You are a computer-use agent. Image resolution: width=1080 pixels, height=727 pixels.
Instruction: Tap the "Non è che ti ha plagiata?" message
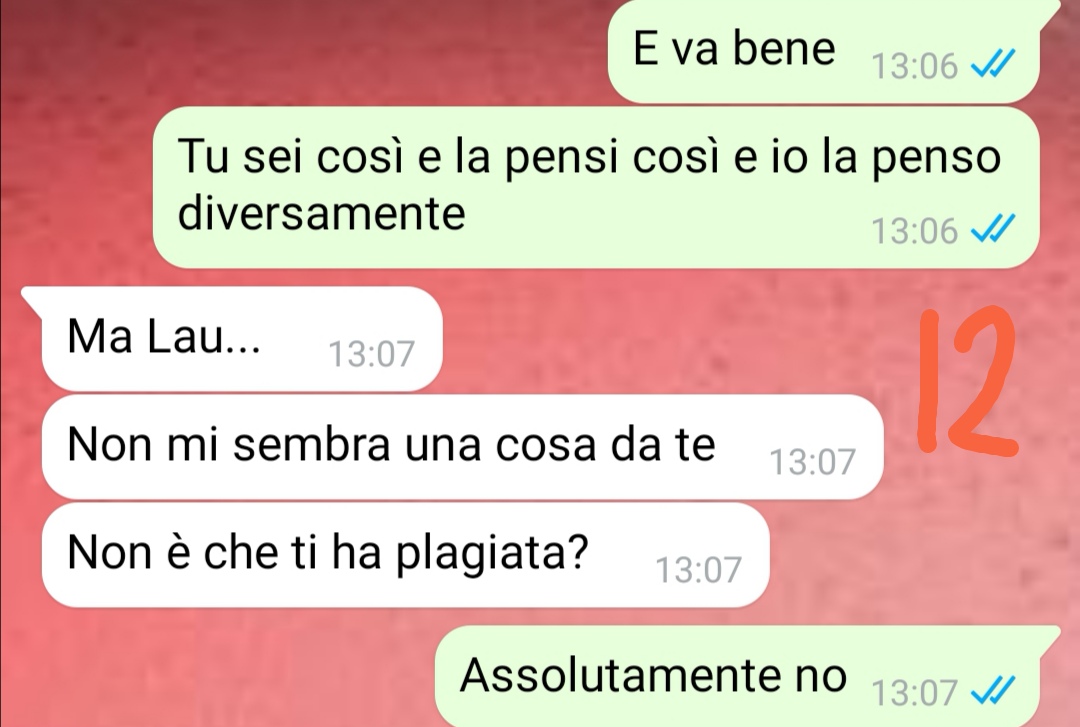[x=405, y=555]
